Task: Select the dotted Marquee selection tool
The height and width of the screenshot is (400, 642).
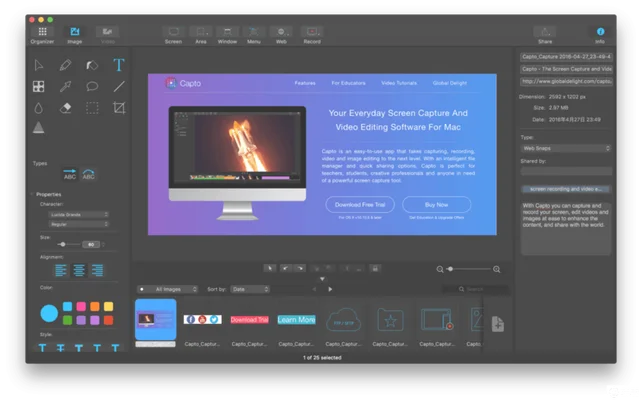Action: pyautogui.click(x=92, y=108)
